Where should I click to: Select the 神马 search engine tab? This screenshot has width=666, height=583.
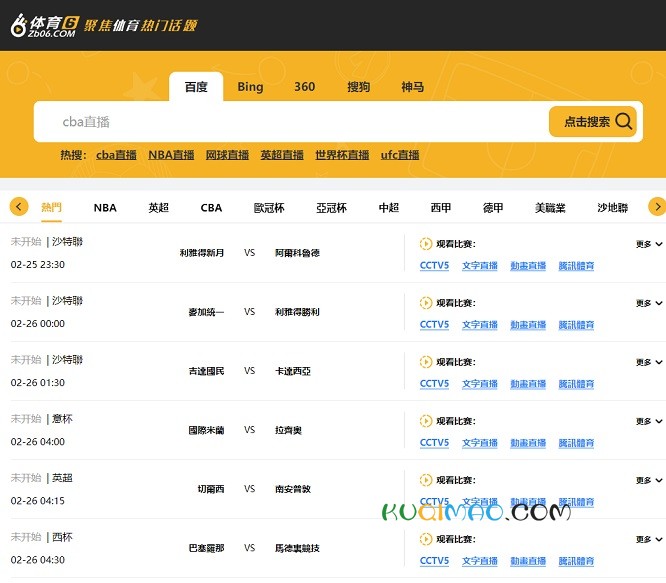click(x=412, y=87)
